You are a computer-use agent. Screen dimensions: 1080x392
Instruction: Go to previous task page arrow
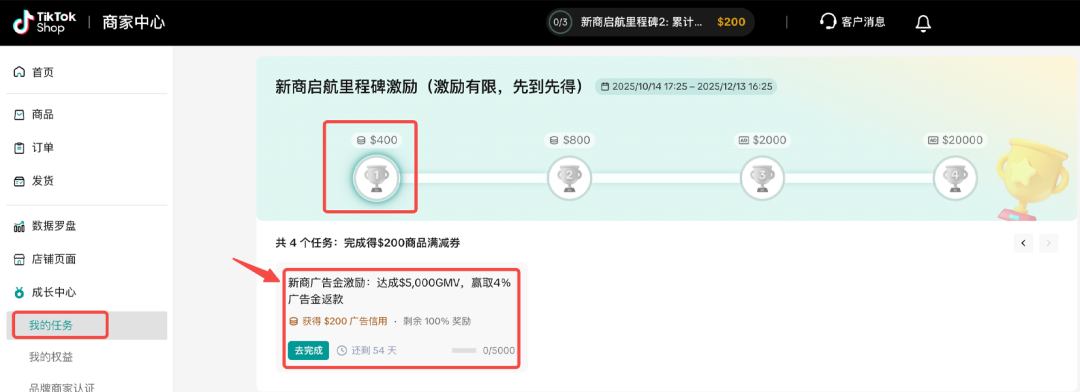pos(1023,243)
